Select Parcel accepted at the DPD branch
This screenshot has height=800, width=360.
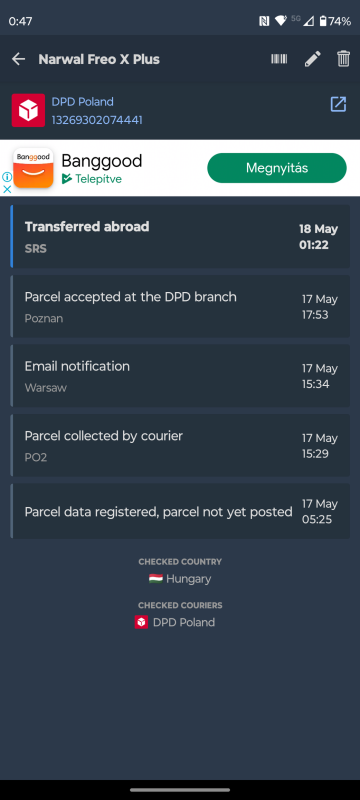click(180, 306)
